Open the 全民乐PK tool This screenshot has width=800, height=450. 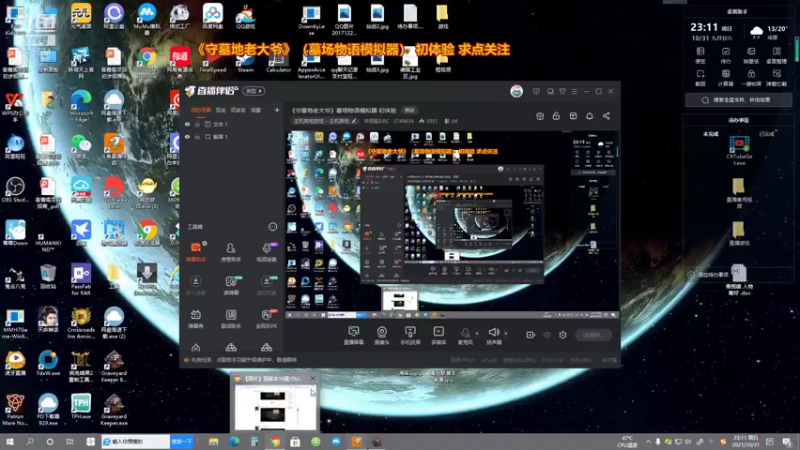click(266, 318)
